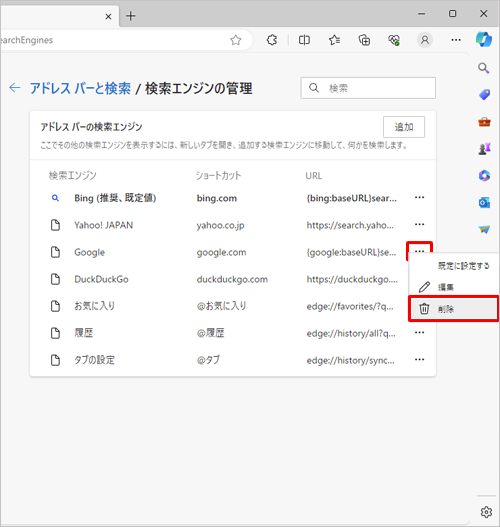Screen dimensions: 500x527
Task: Click the page icon beside DuckDuckGo
Action: coord(55,279)
